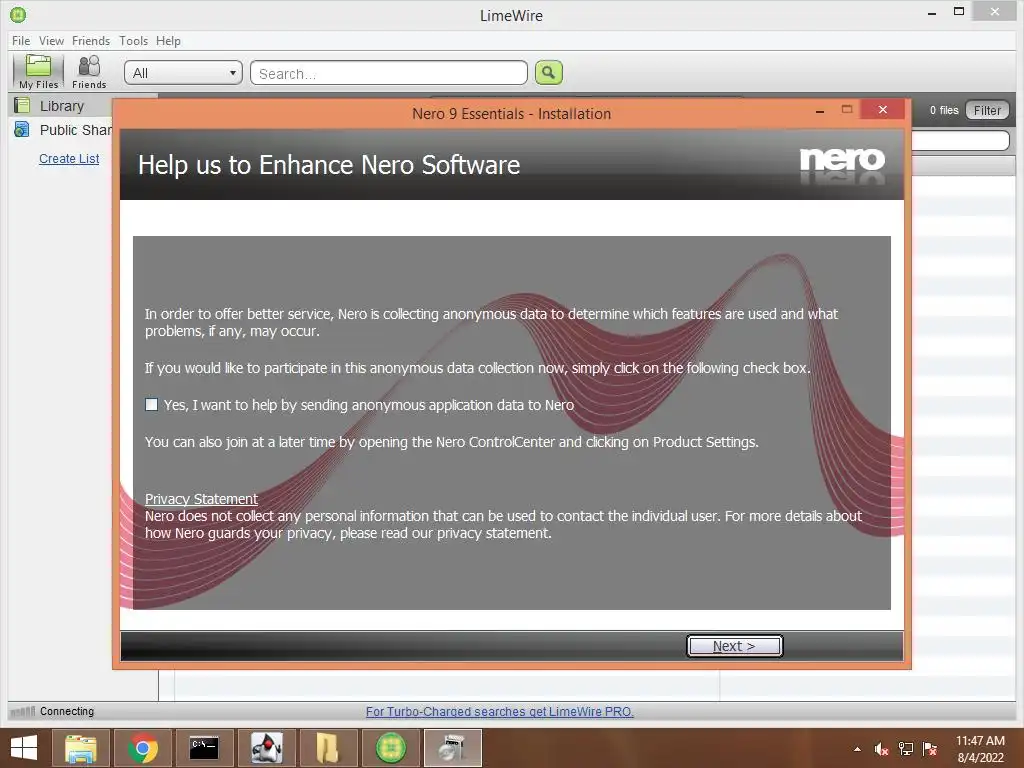1024x768 pixels.
Task: Open File Explorer from taskbar
Action: tap(80, 748)
